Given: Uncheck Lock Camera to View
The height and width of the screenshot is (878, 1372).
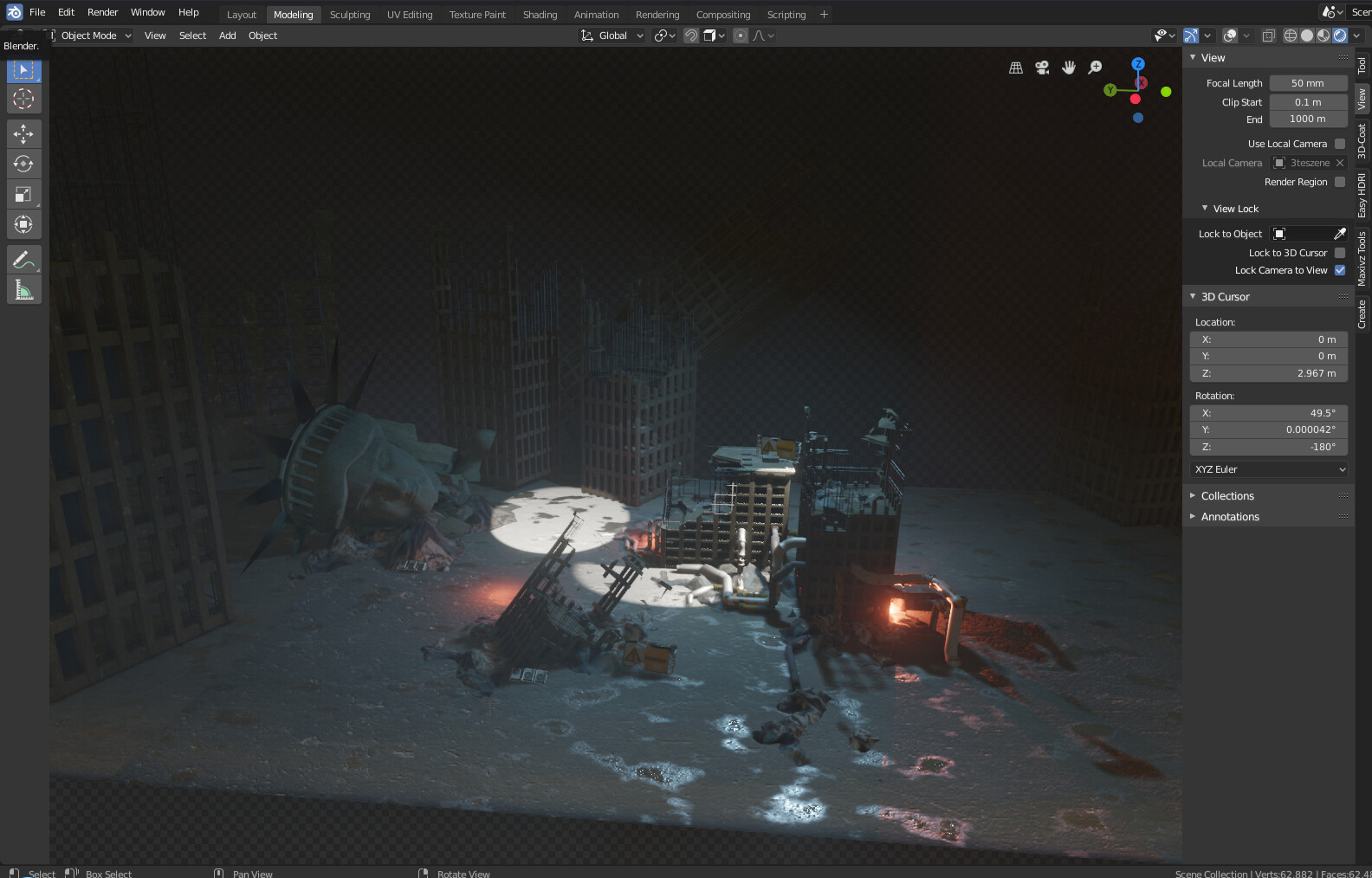Looking at the screenshot, I should coord(1340,270).
